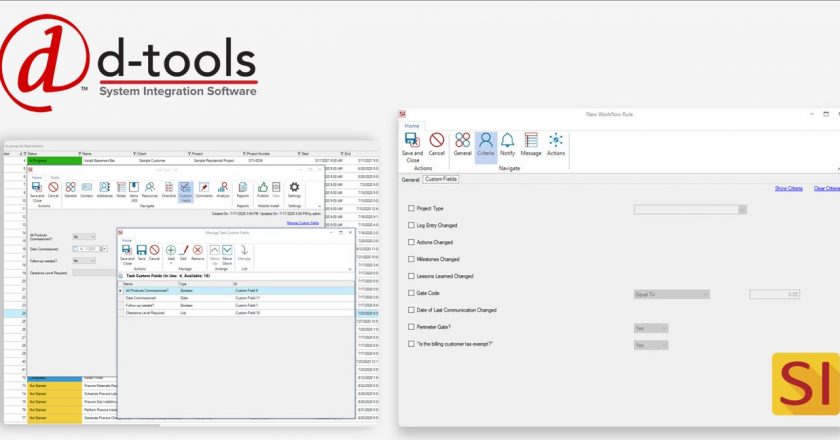
Task: Open All Products Commissioned dropdown
Action: (84, 236)
